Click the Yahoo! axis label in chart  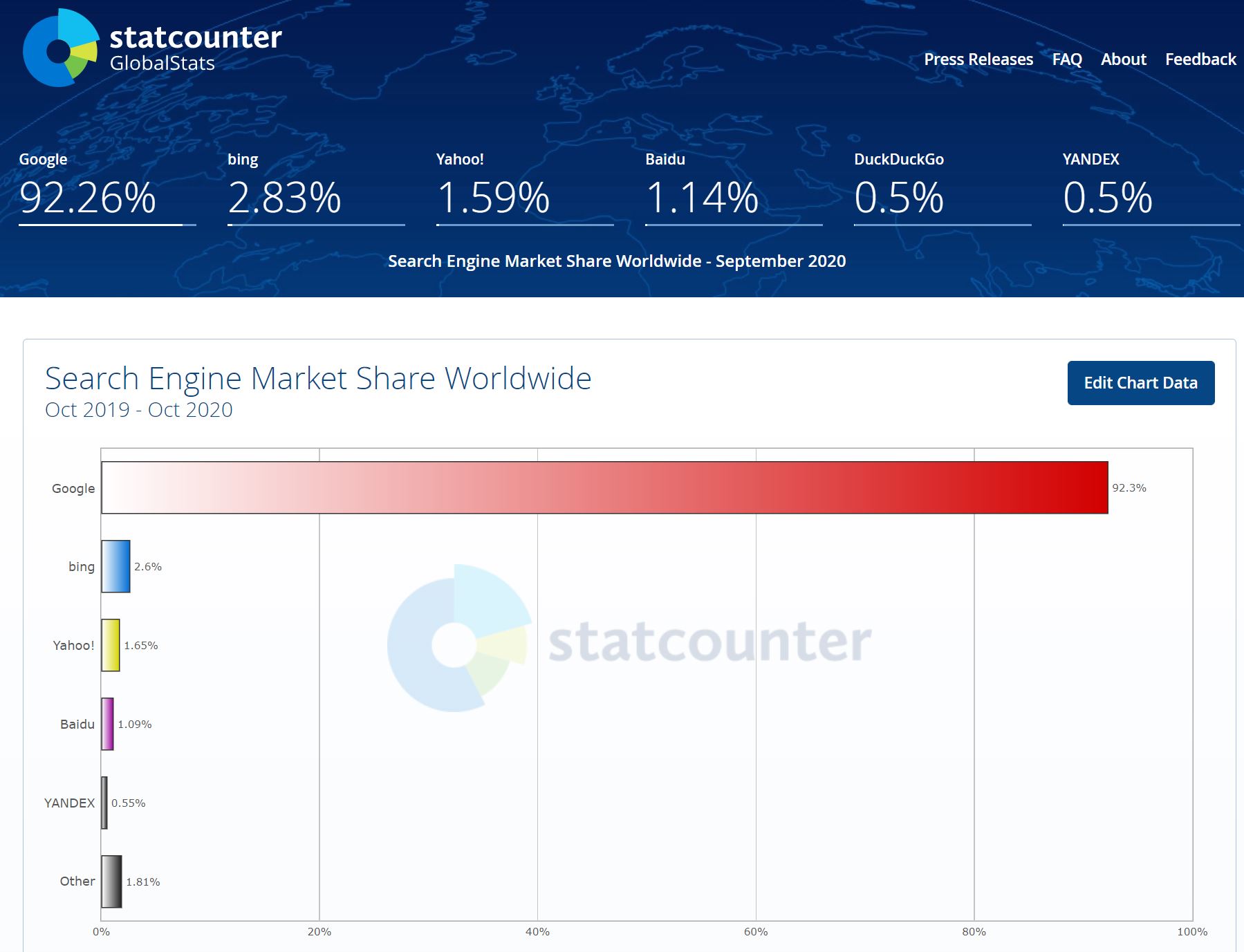click(x=73, y=645)
